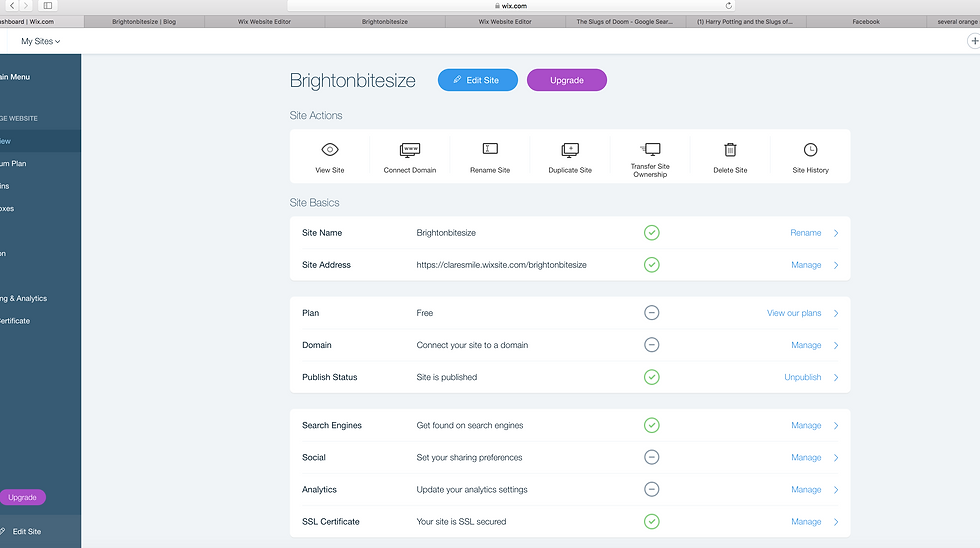Click Safari forward arrow button
The image size is (980, 548).
[x=26, y=6]
